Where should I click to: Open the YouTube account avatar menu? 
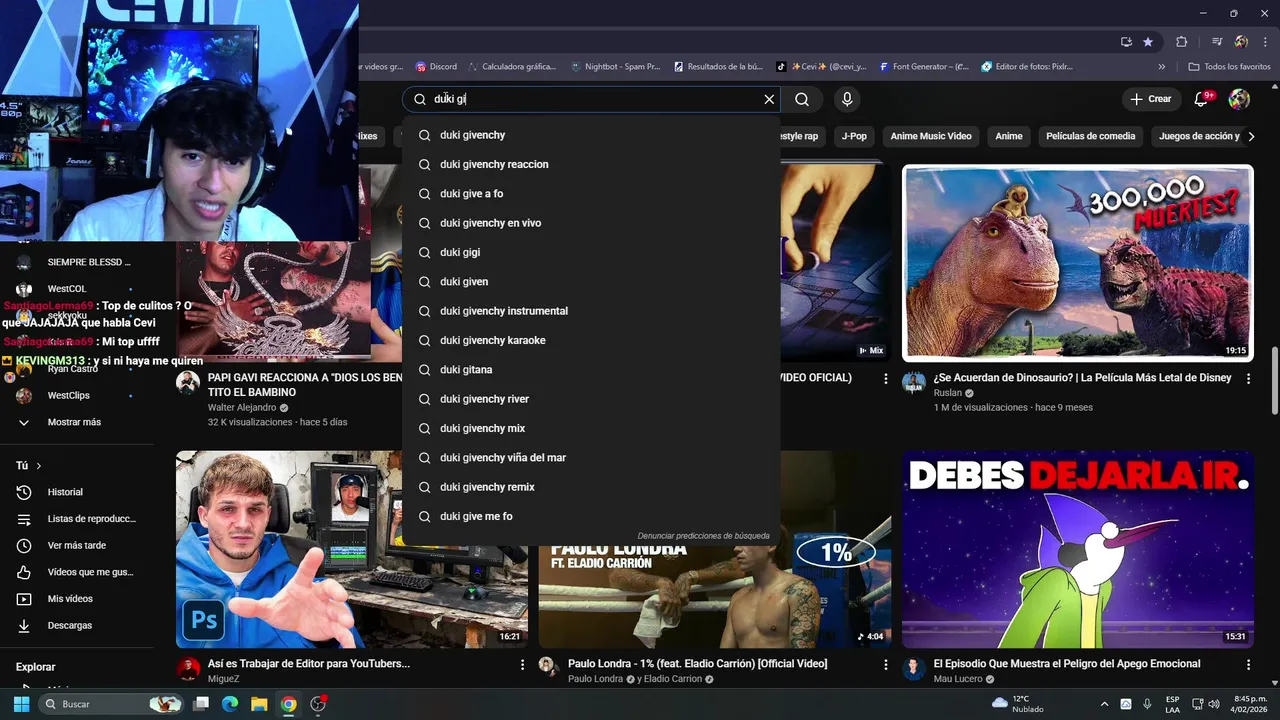click(x=1239, y=99)
